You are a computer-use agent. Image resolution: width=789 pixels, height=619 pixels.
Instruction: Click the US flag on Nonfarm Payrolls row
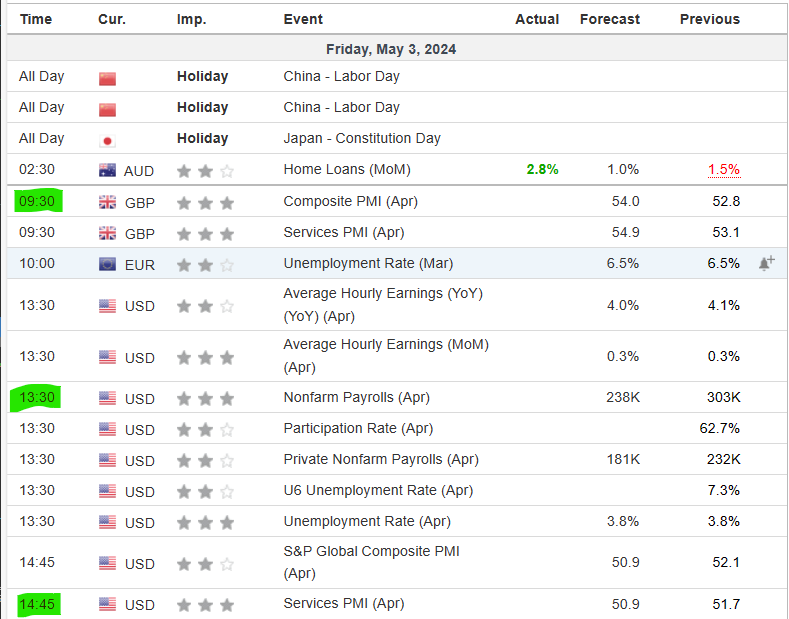click(107, 398)
